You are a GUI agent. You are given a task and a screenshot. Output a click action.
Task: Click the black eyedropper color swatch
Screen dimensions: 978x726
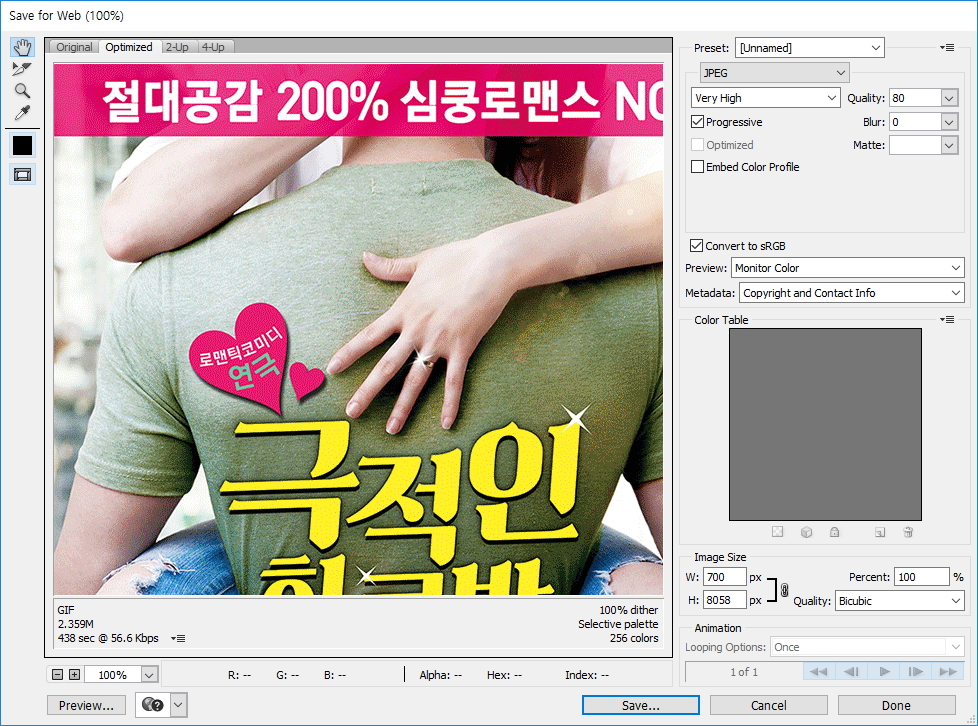coord(22,145)
